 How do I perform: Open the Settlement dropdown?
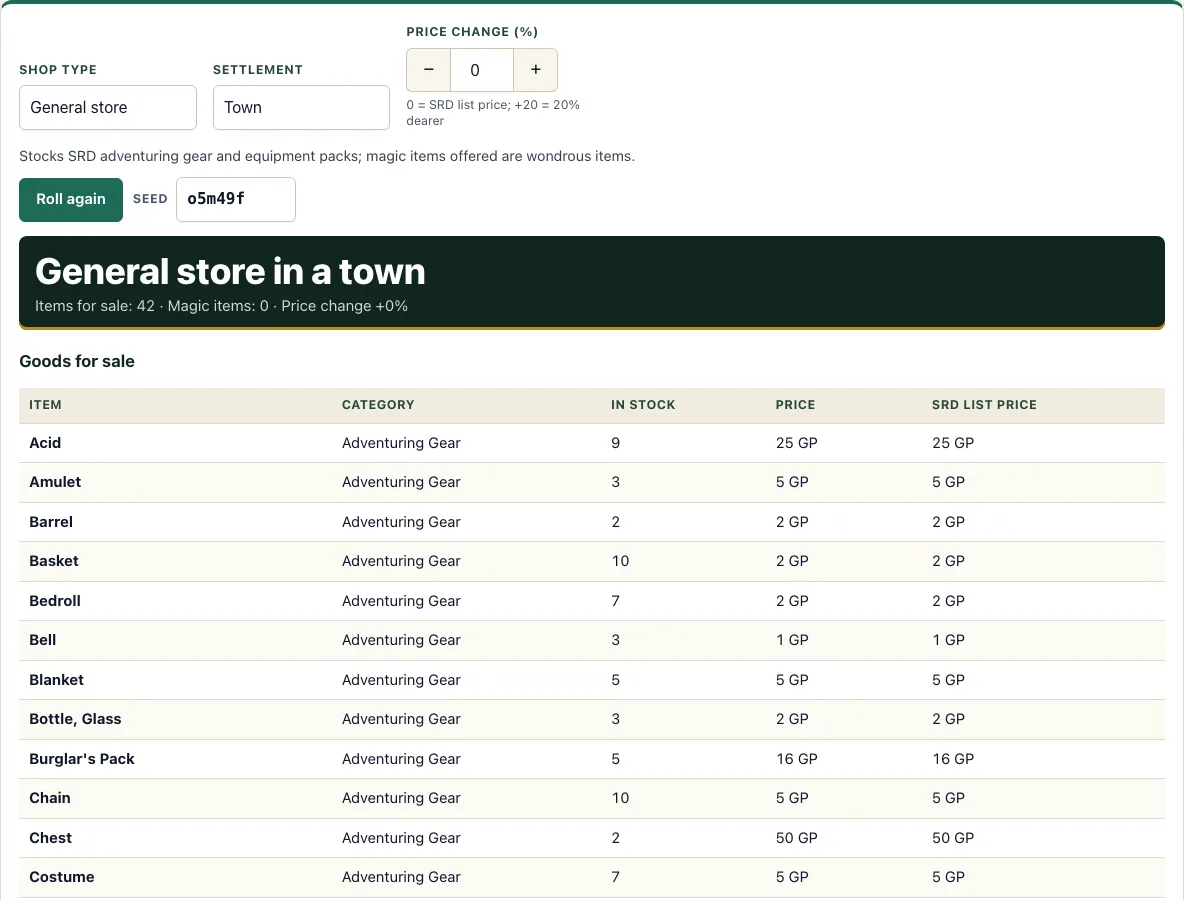(x=301, y=107)
